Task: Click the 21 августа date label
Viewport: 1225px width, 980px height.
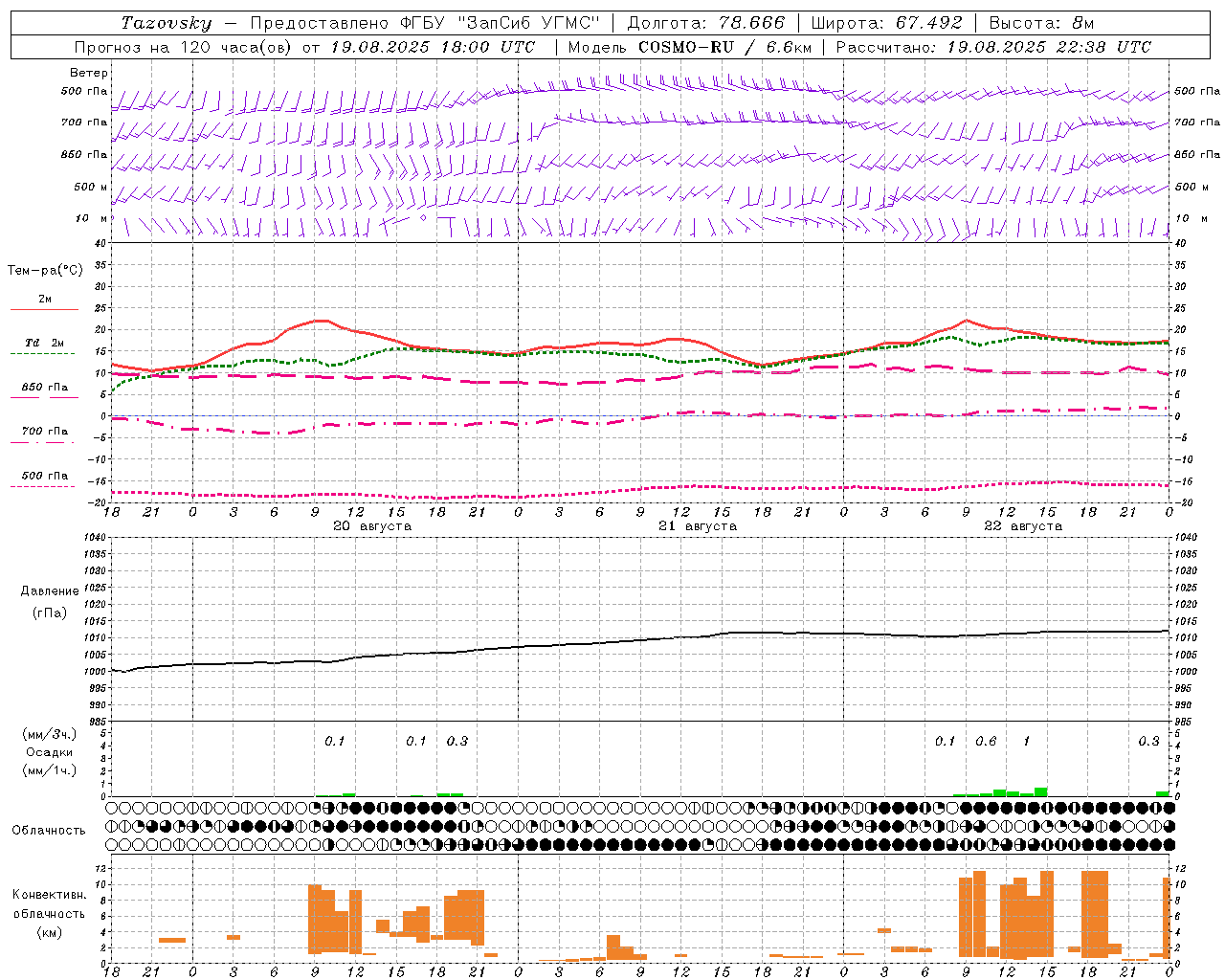Action: point(698,526)
